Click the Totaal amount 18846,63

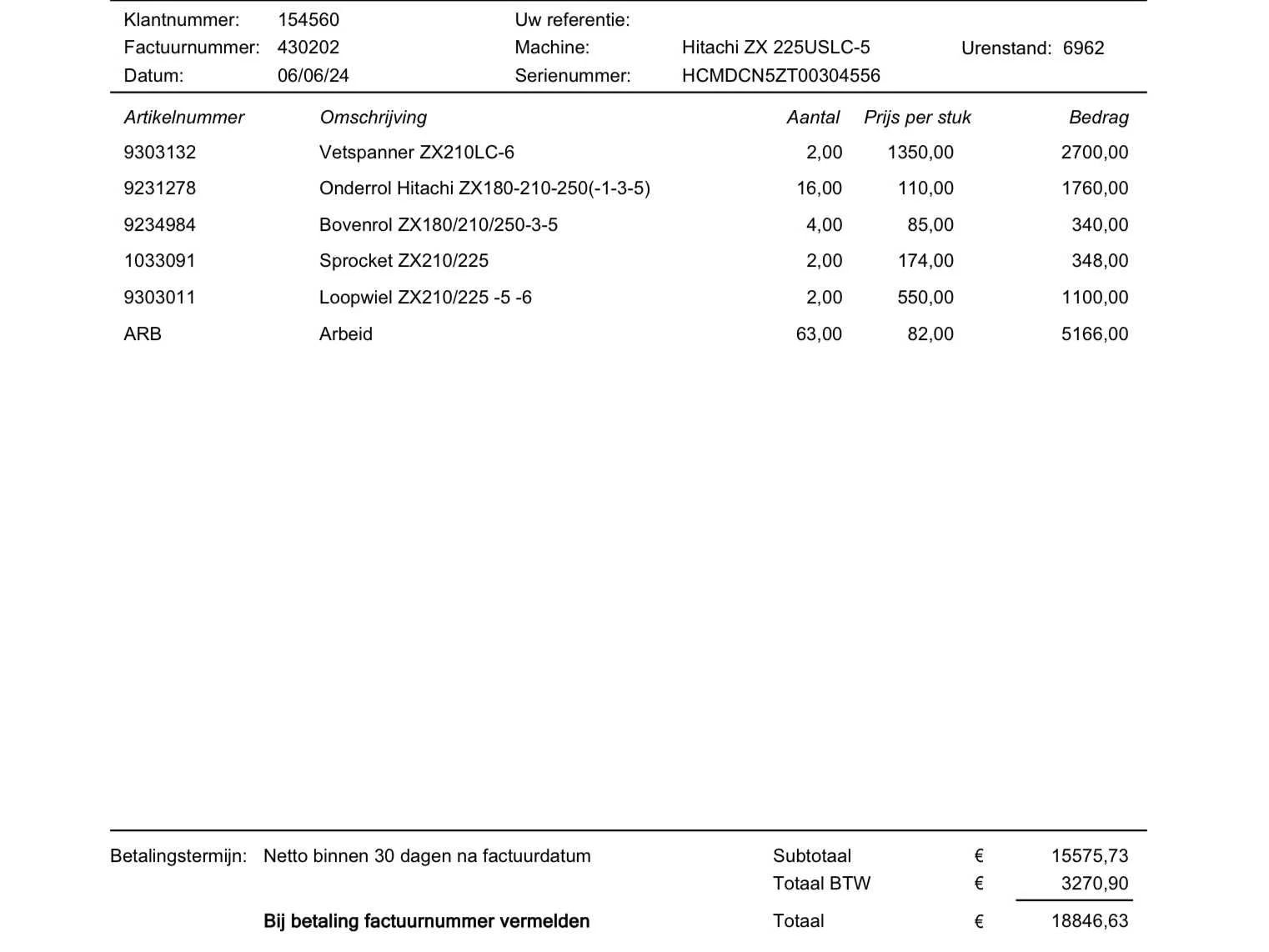pyautogui.click(x=1090, y=921)
